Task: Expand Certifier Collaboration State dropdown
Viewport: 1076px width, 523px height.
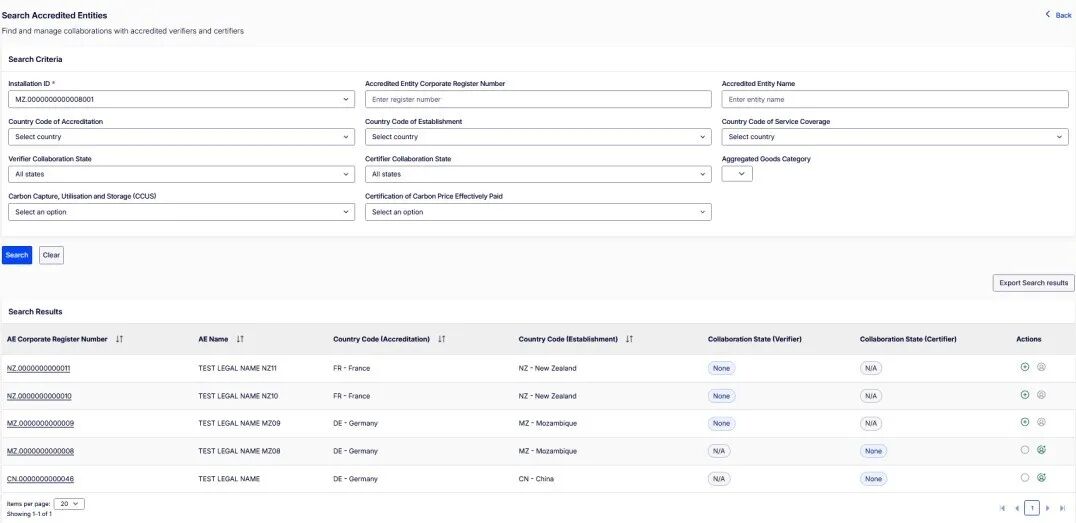Action: coord(538,174)
